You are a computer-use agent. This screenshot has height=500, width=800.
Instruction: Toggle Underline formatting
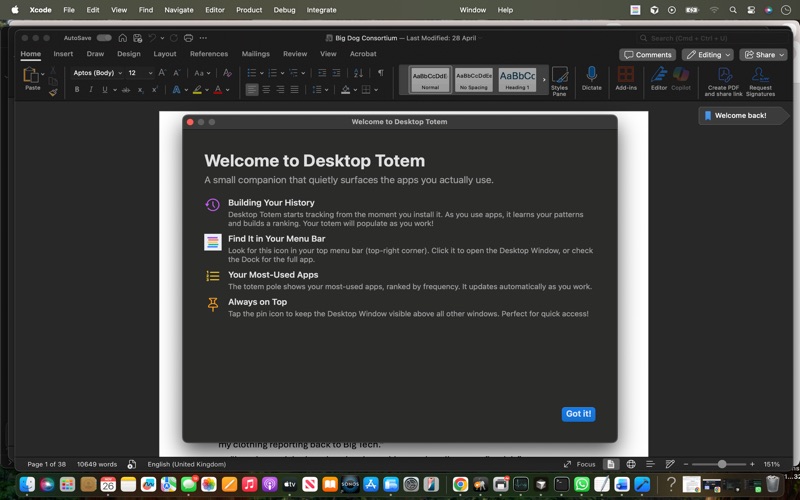(x=105, y=90)
